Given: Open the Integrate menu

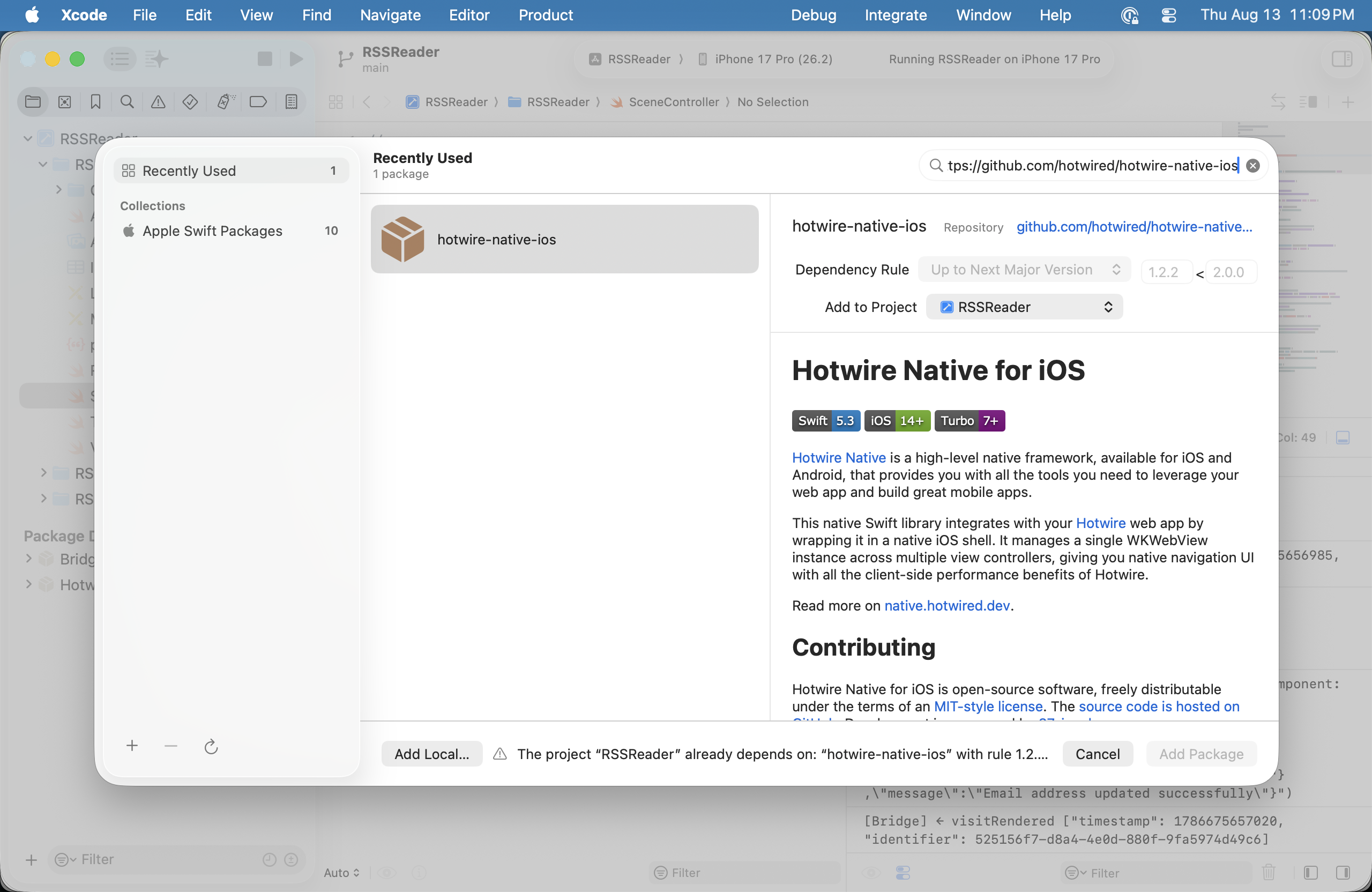Looking at the screenshot, I should pos(895,15).
